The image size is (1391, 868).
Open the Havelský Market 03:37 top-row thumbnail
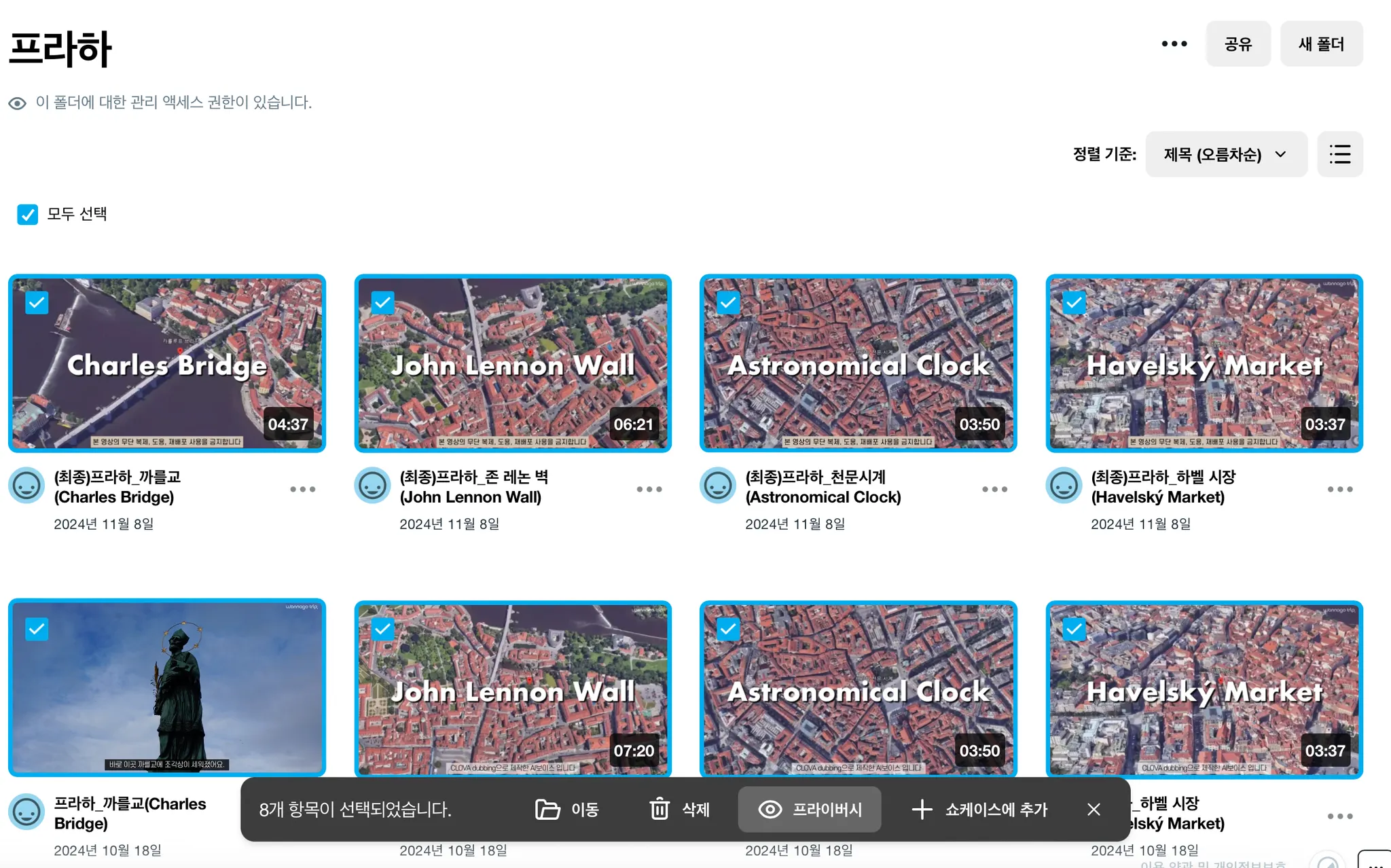click(x=1204, y=363)
